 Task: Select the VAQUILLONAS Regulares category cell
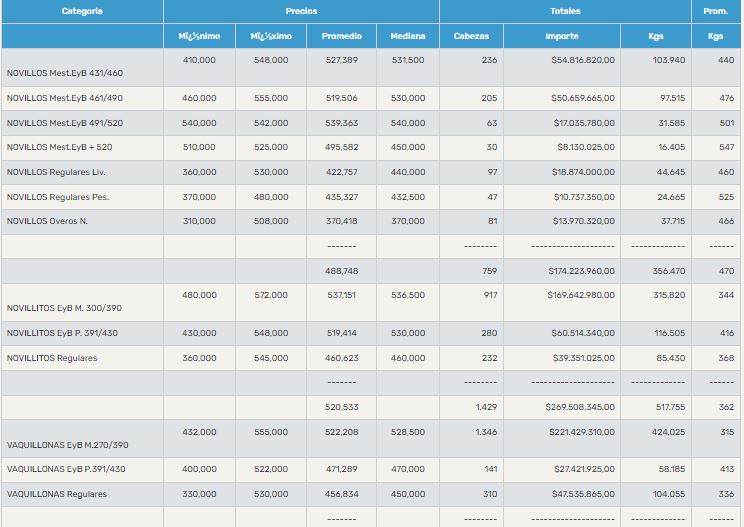click(x=56, y=494)
